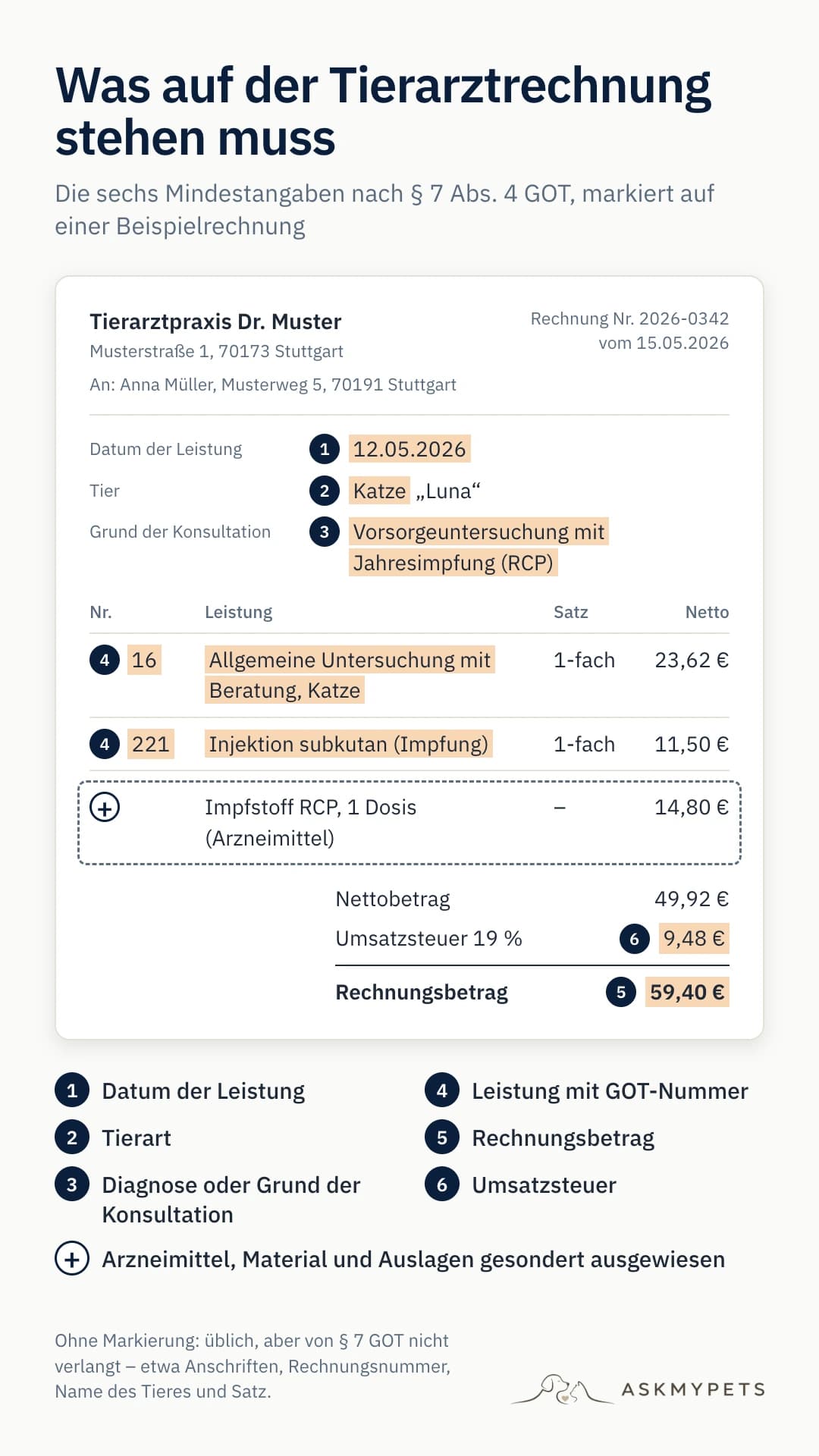This screenshot has height=1456, width=819.
Task: Click '1-fach' in the Allgemeine Untersuchung row
Action: point(584,660)
